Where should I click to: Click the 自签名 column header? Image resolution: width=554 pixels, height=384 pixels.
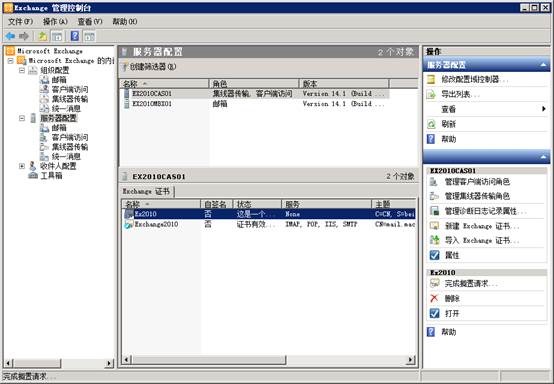pyautogui.click(x=217, y=204)
